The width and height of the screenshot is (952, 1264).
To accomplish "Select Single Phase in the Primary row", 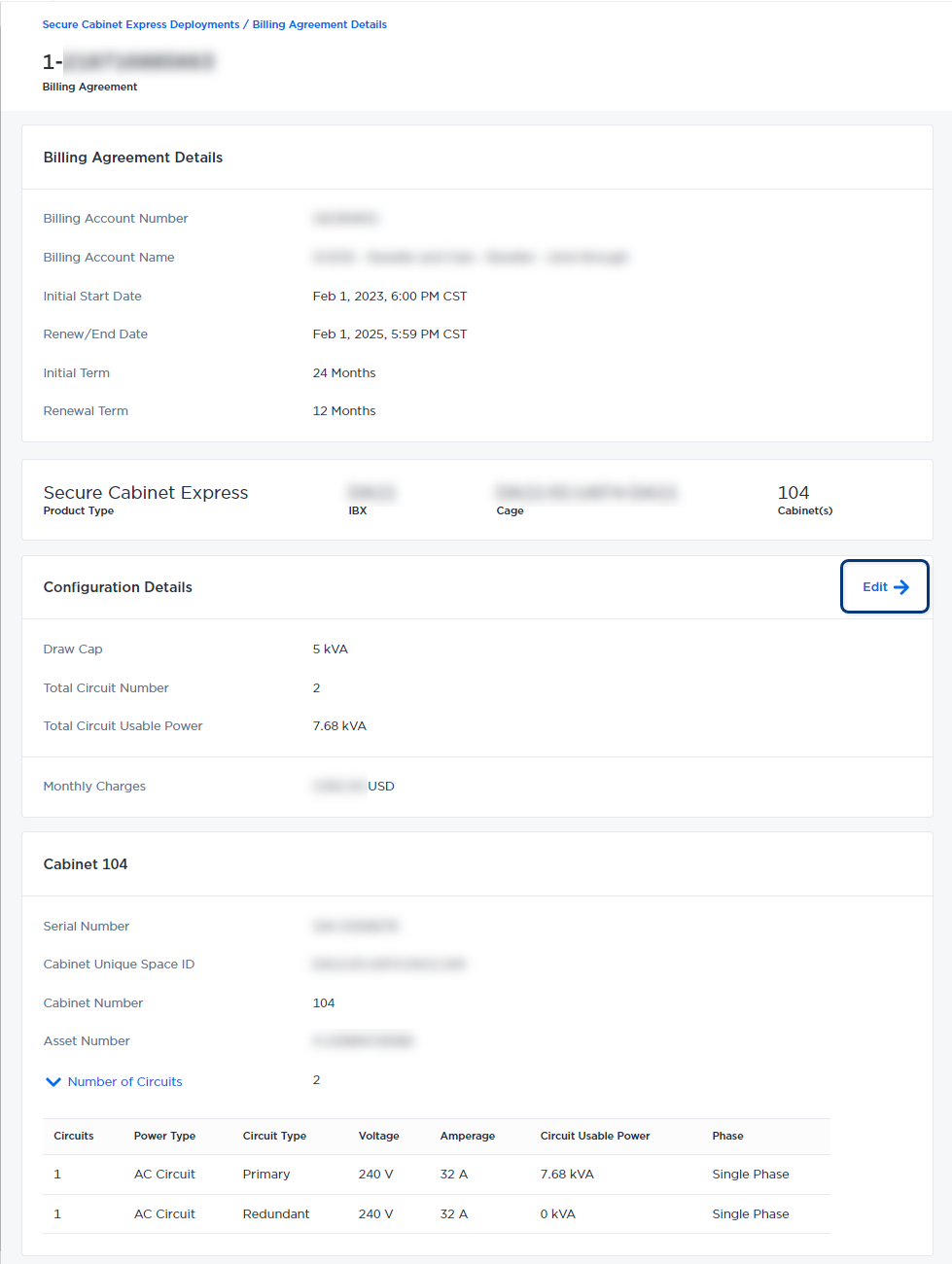I will coord(751,1175).
